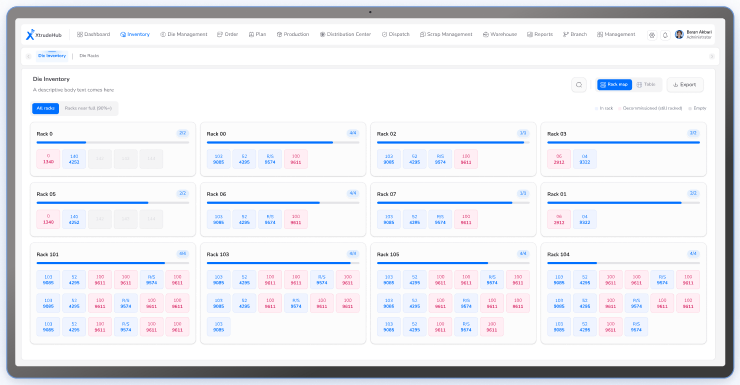This screenshot has height=385, width=740.
Task: Open the Management menu
Action: (x=616, y=34)
